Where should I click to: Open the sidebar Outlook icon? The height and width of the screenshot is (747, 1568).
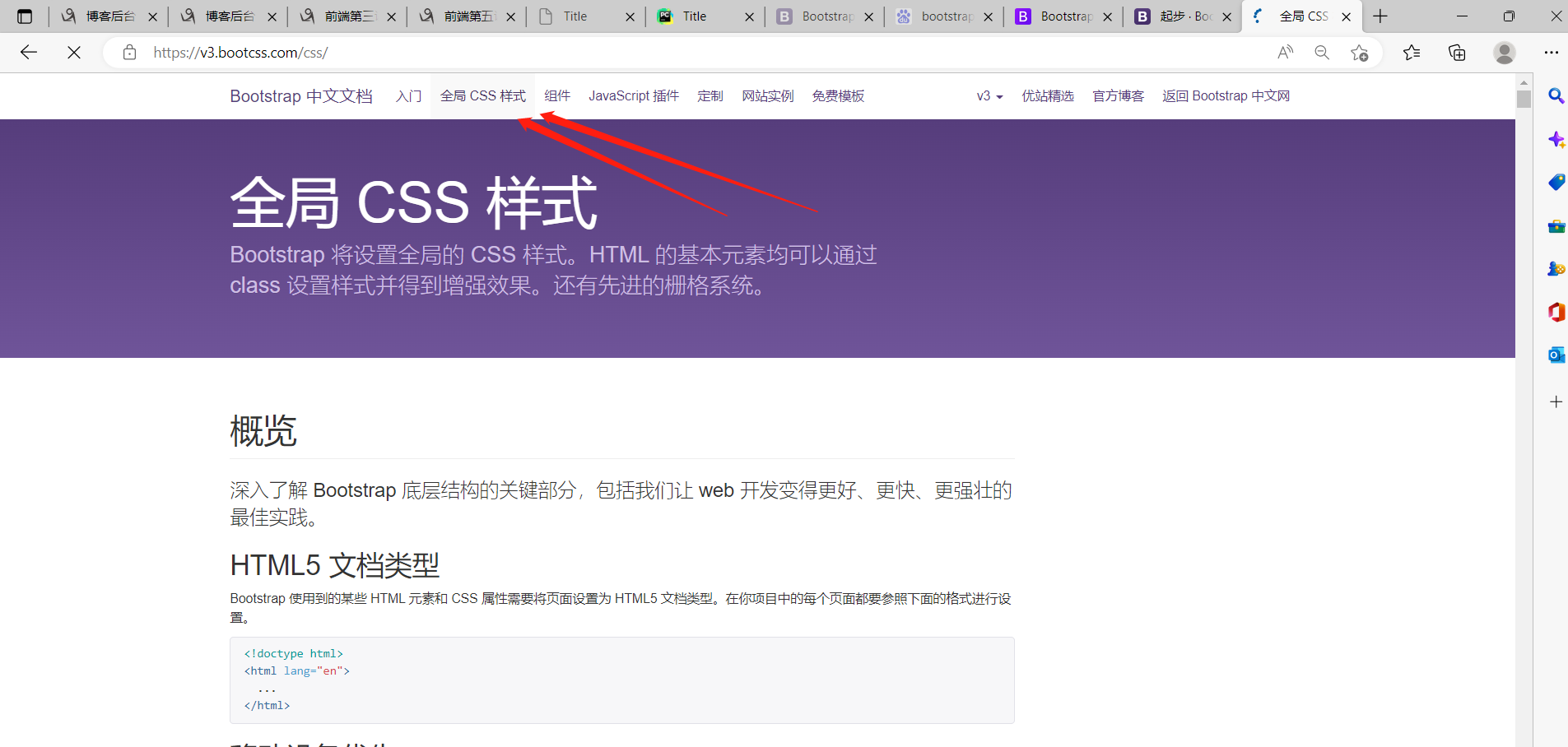[1556, 355]
